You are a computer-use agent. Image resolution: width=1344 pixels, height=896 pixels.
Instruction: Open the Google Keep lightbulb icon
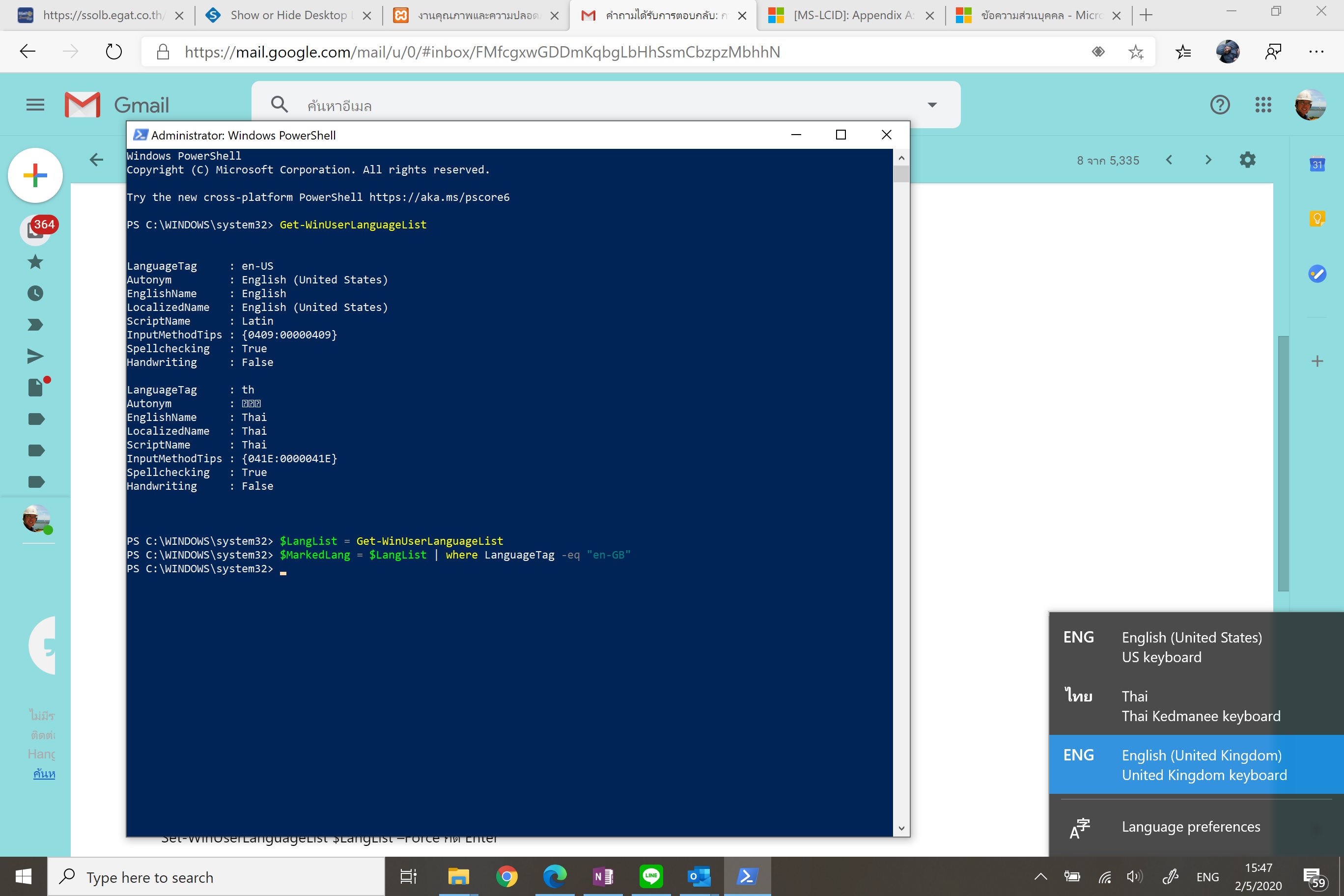coord(1317,219)
